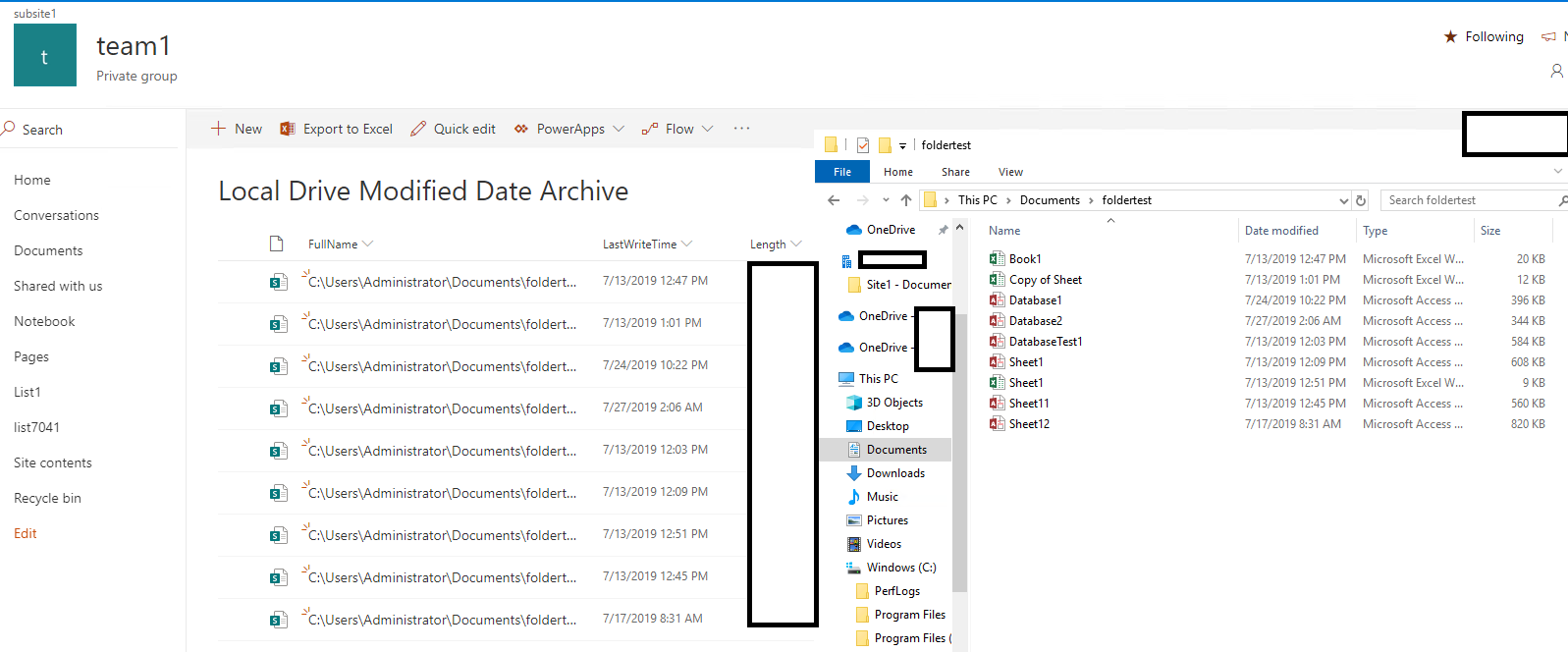Open Notebook link

pyautogui.click(x=44, y=321)
